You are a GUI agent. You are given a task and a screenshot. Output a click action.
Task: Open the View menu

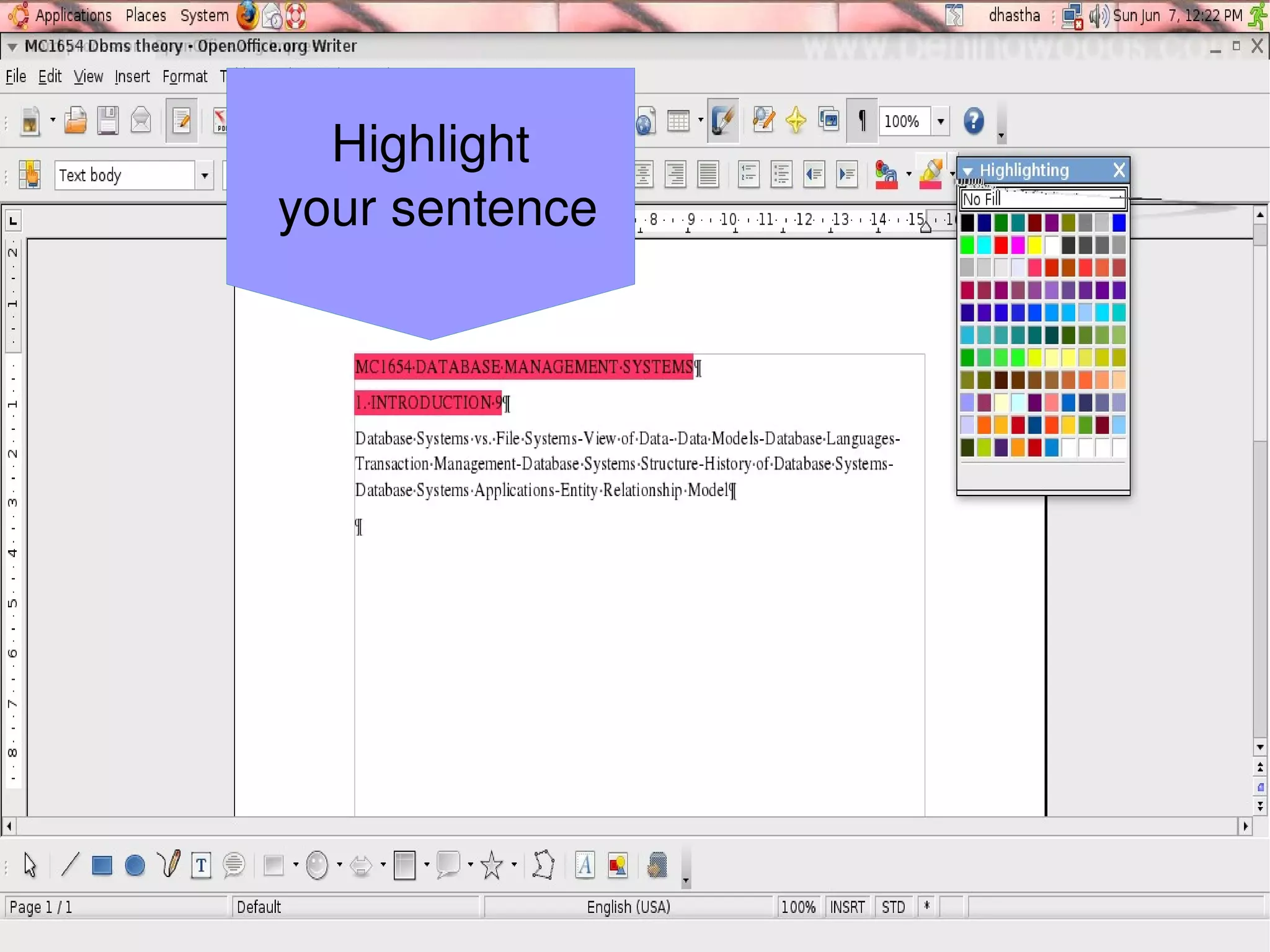88,76
